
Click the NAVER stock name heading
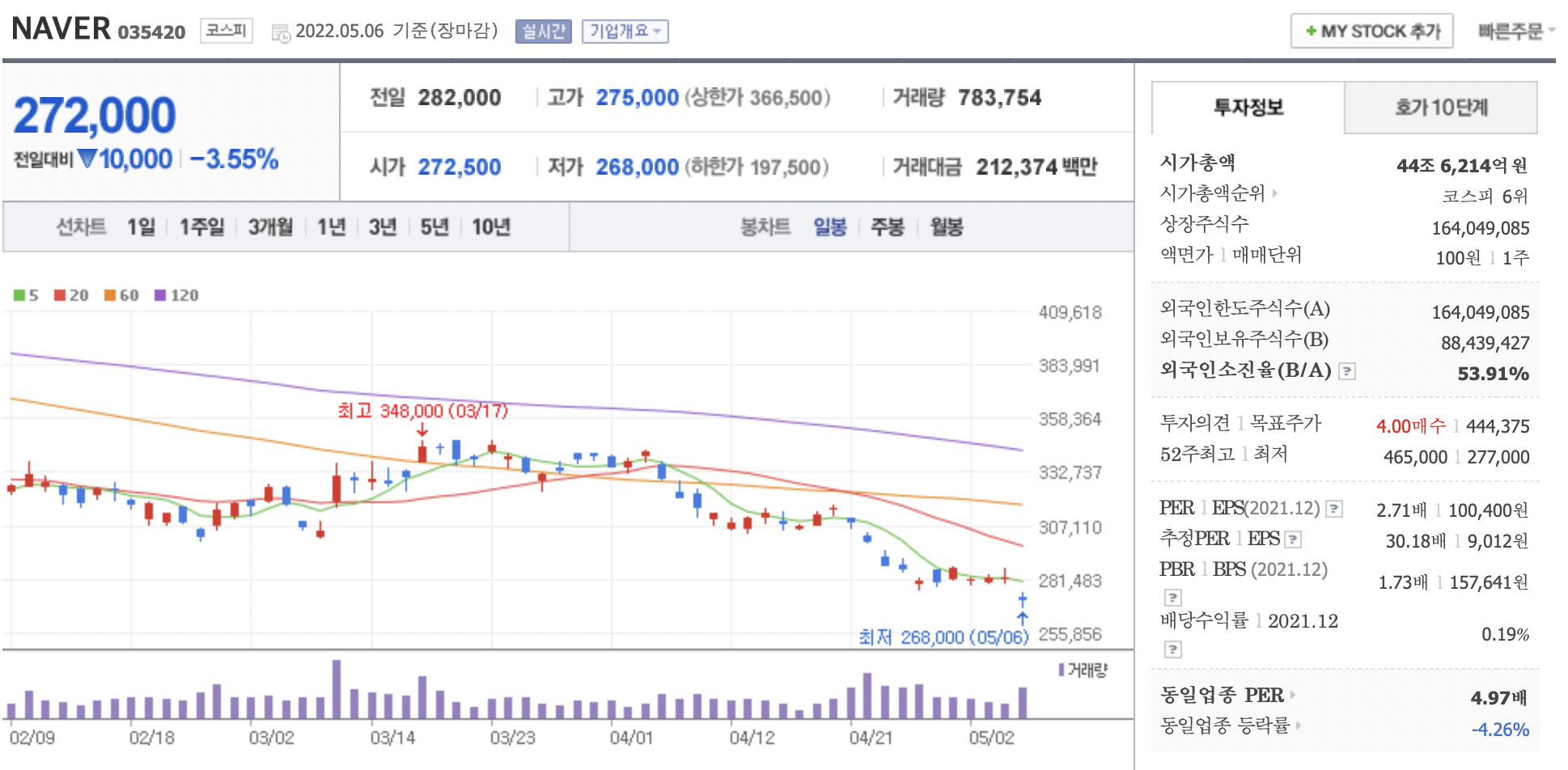pos(61,29)
